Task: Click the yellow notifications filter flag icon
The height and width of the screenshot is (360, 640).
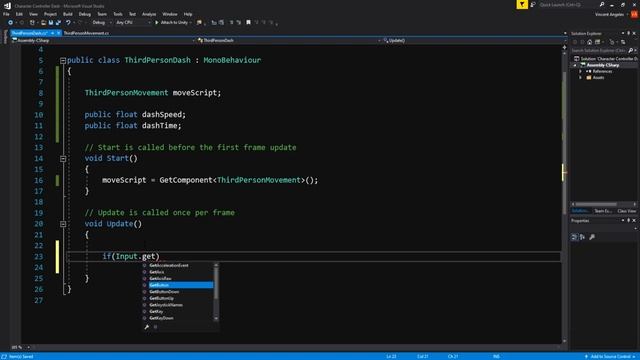Action: [x=522, y=4]
